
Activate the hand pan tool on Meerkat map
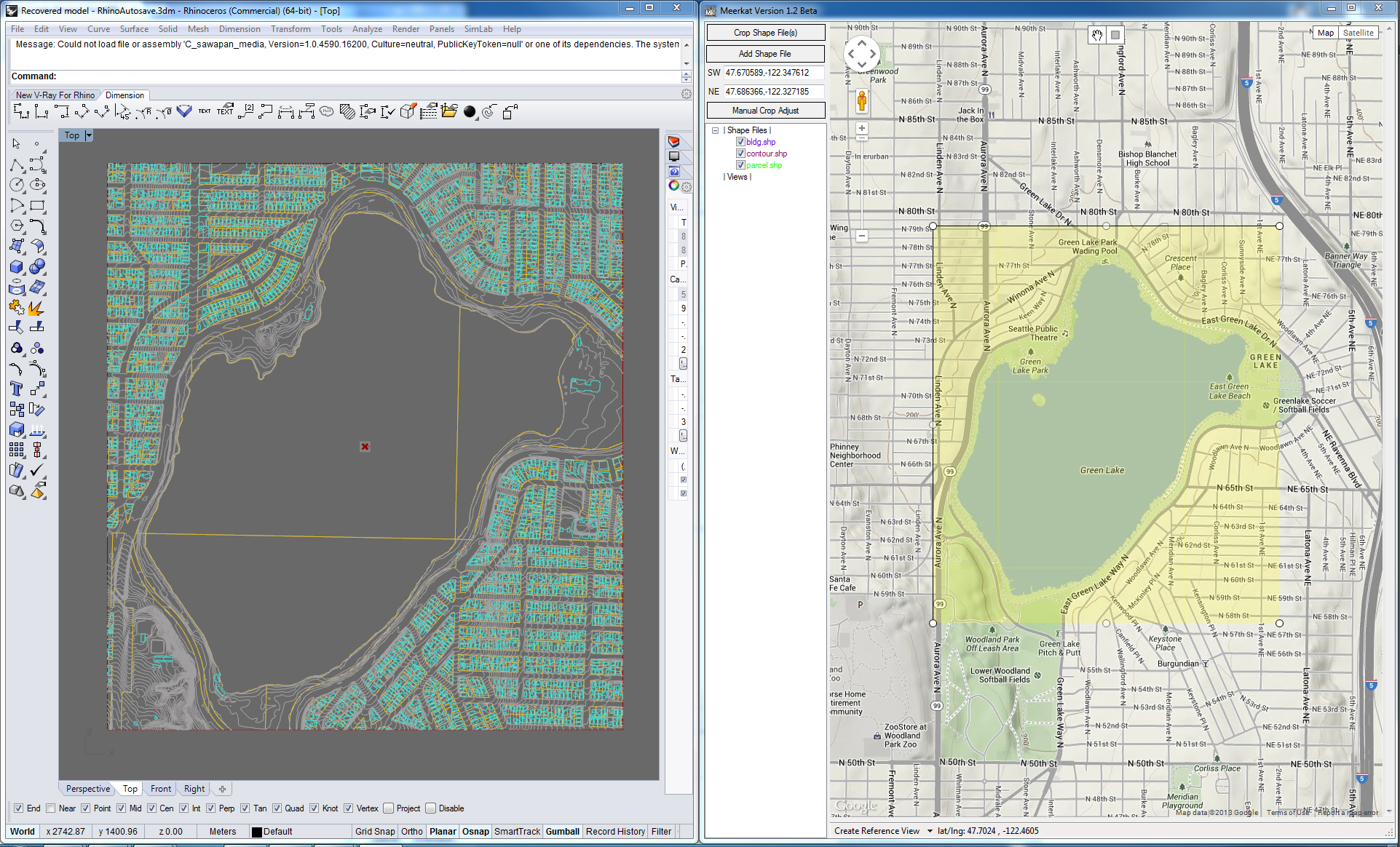tap(1097, 35)
